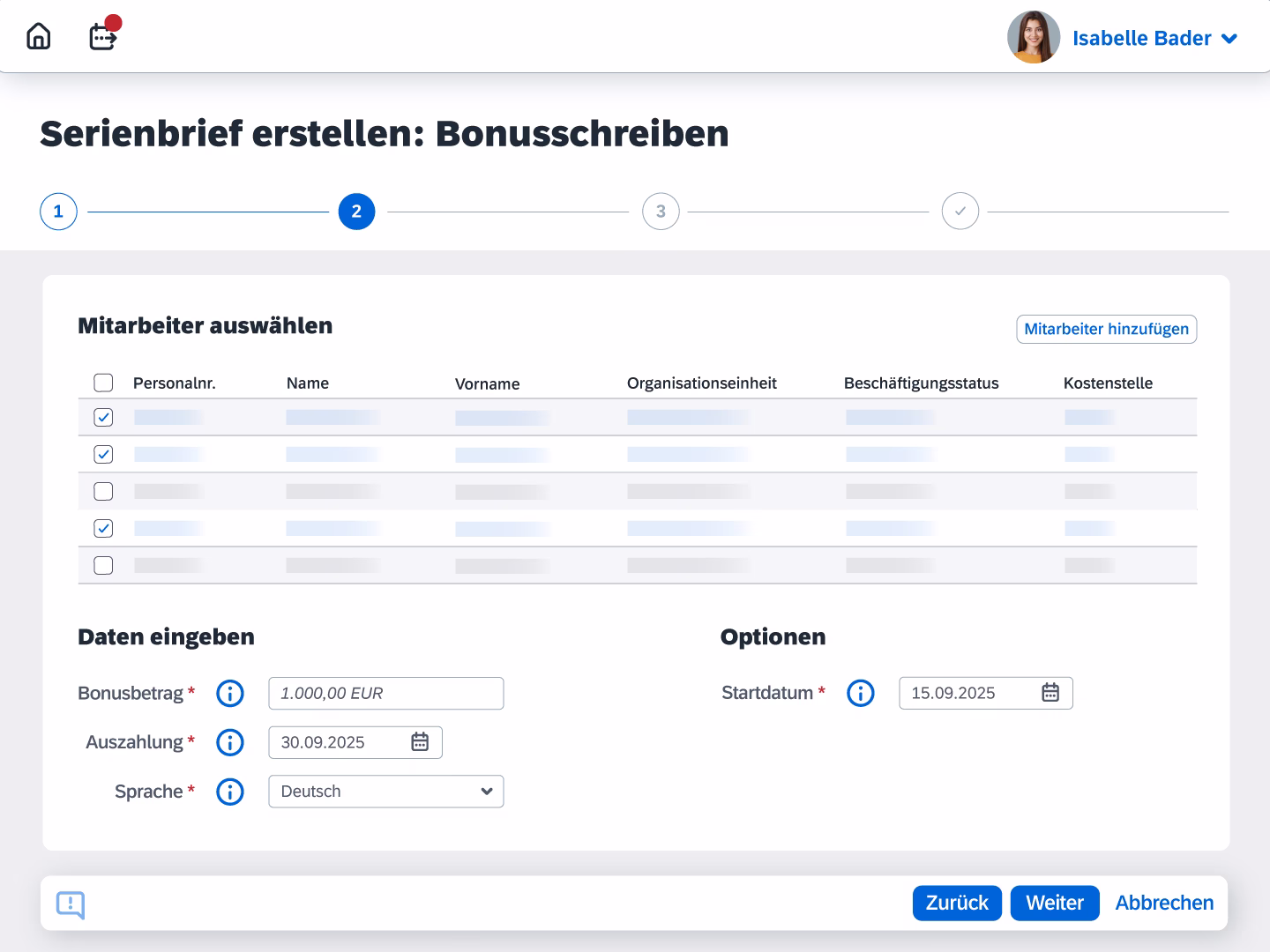This screenshot has width=1270, height=952.
Task: Click the Startdatum date field
Action: [x=986, y=693]
